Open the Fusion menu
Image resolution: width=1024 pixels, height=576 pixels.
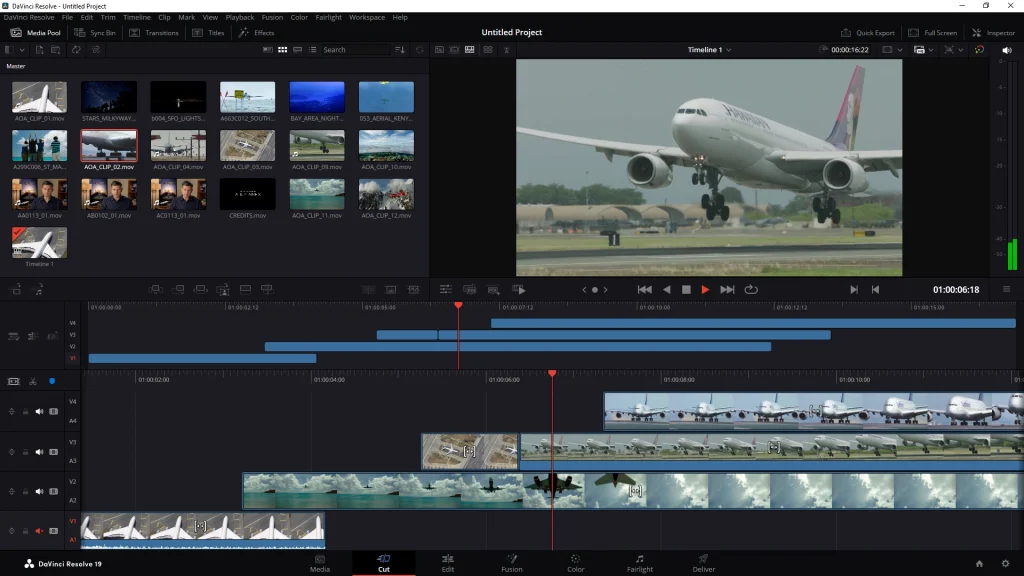[272, 17]
